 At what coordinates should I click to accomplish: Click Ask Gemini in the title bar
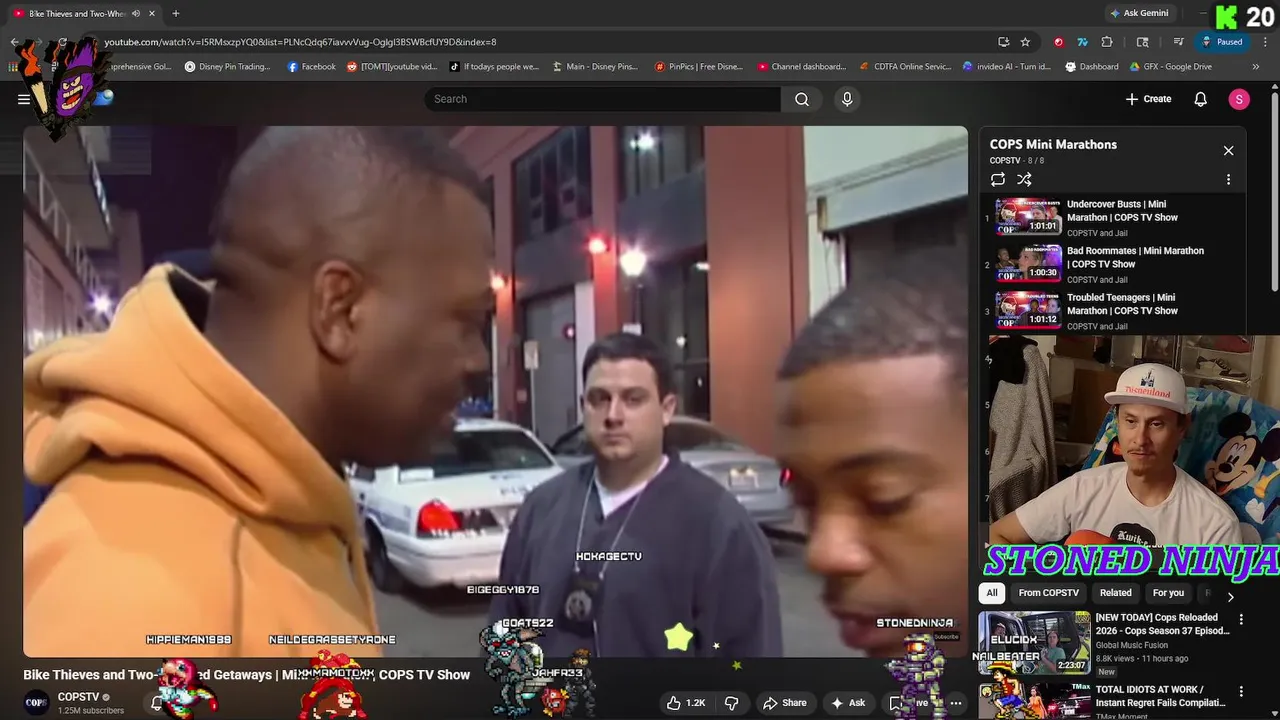click(1140, 13)
